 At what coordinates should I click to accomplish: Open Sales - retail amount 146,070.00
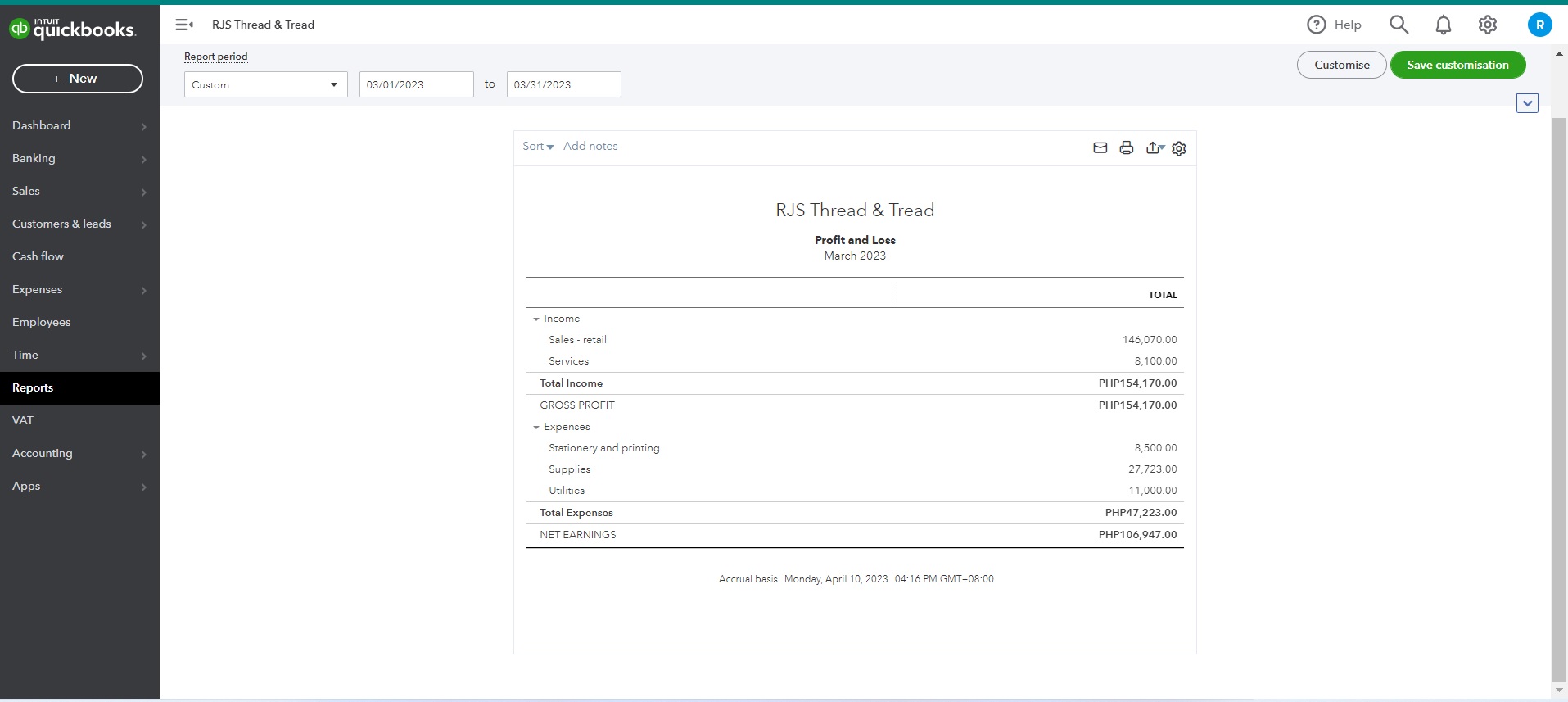click(x=1150, y=340)
